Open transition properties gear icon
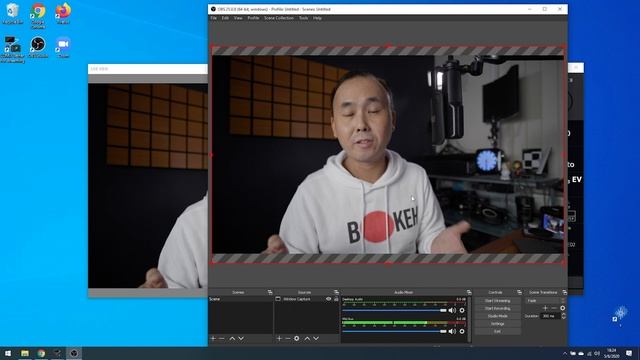The width and height of the screenshot is (640, 360). 562,308
